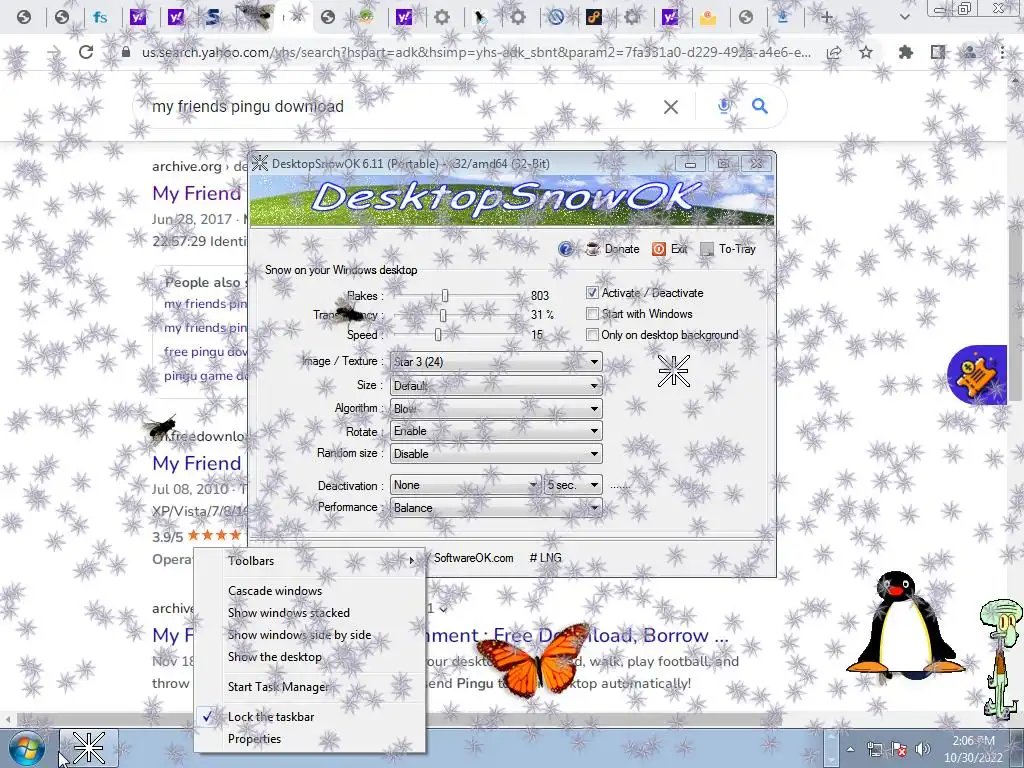1024x768 pixels.
Task: Toggle Lock the taskbar menu item
Action: tap(310, 716)
